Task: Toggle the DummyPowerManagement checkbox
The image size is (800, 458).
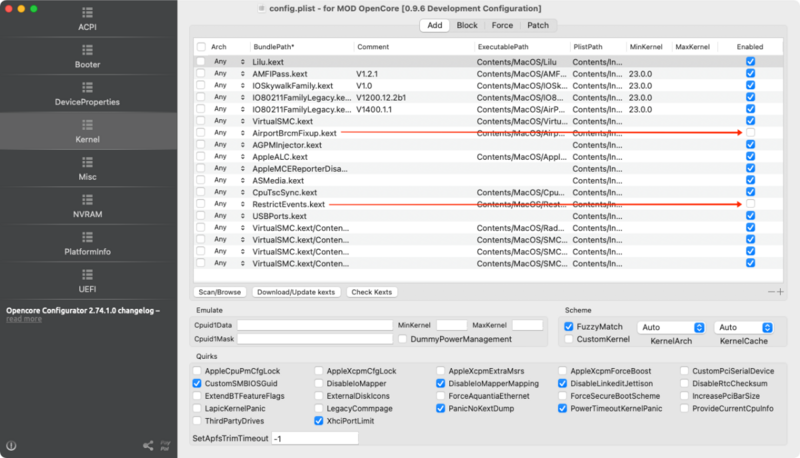Action: [x=403, y=339]
